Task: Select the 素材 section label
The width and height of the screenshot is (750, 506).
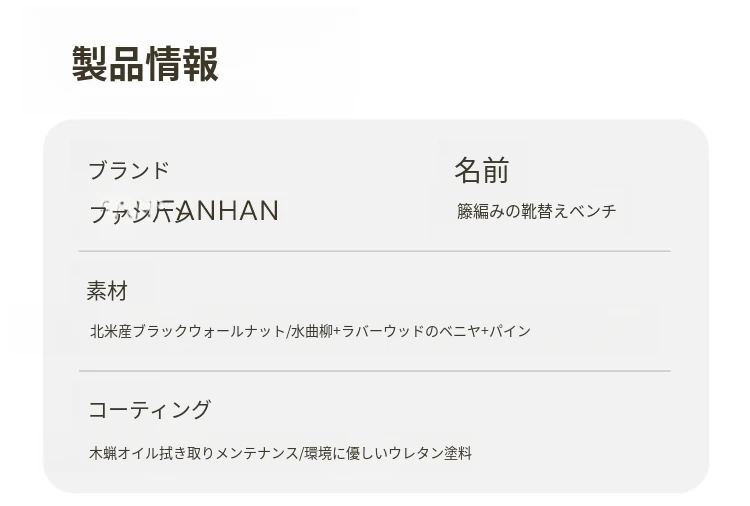Action: 107,291
